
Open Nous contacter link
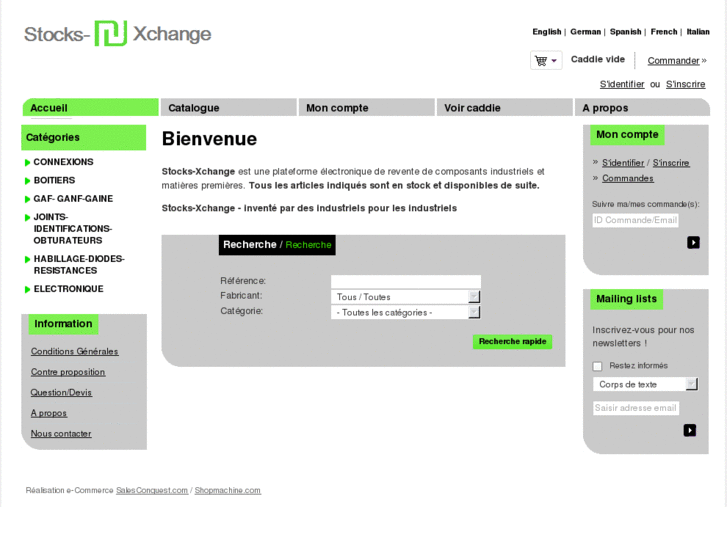(x=61, y=434)
